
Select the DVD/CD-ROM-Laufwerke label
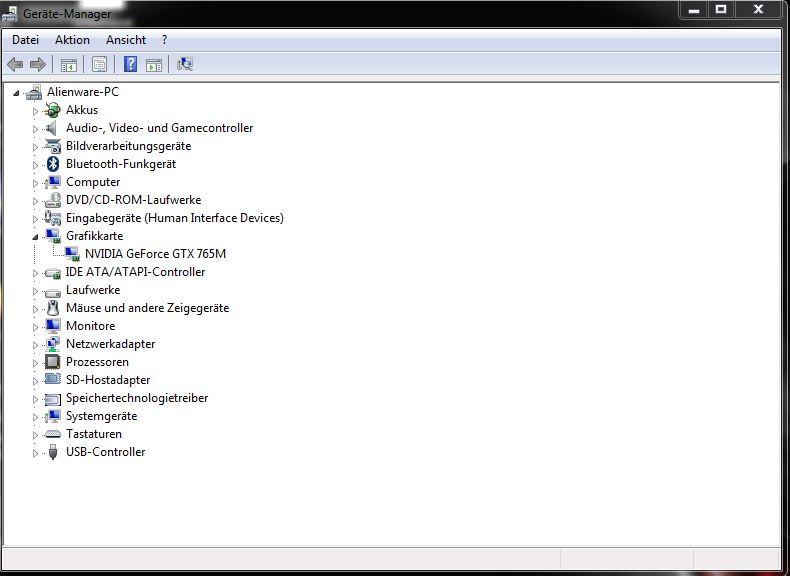[134, 200]
